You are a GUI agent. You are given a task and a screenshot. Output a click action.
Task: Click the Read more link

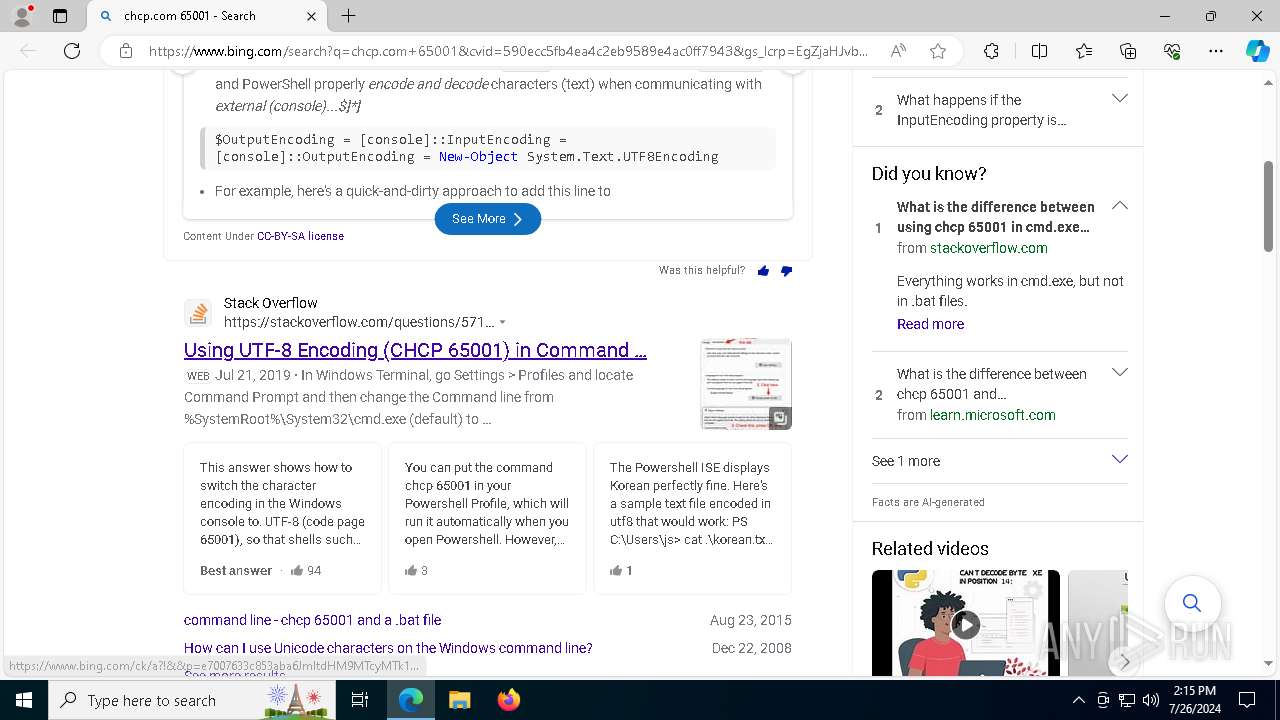coord(930,324)
